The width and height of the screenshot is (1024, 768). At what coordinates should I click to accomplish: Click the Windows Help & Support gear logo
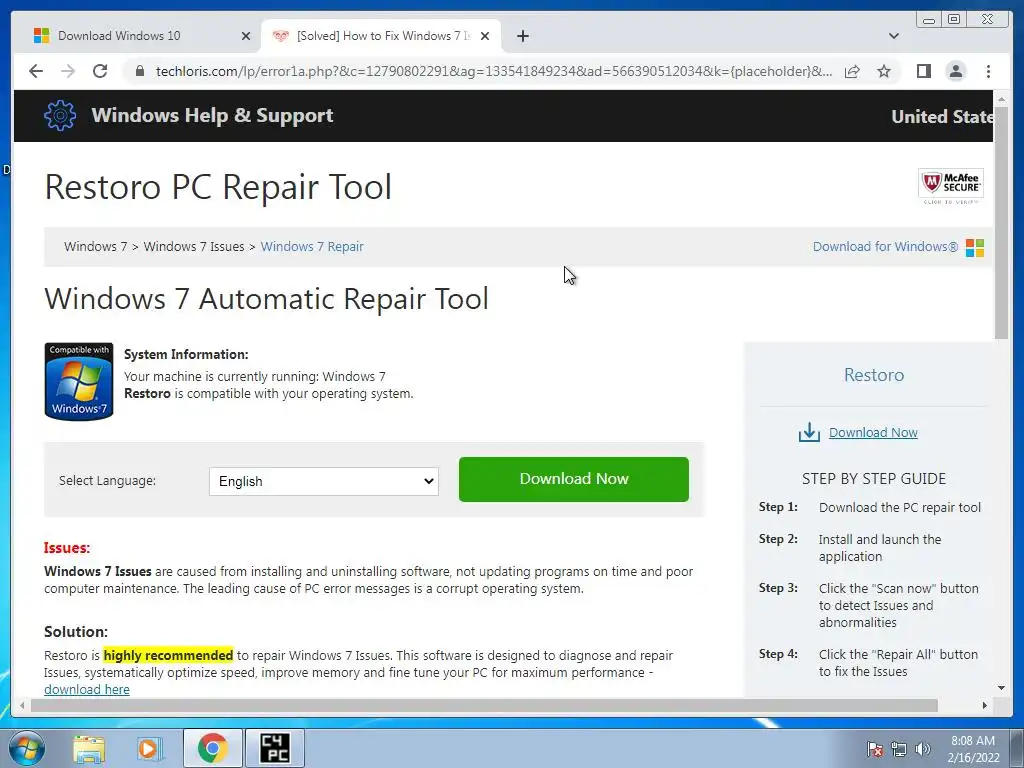[59, 116]
